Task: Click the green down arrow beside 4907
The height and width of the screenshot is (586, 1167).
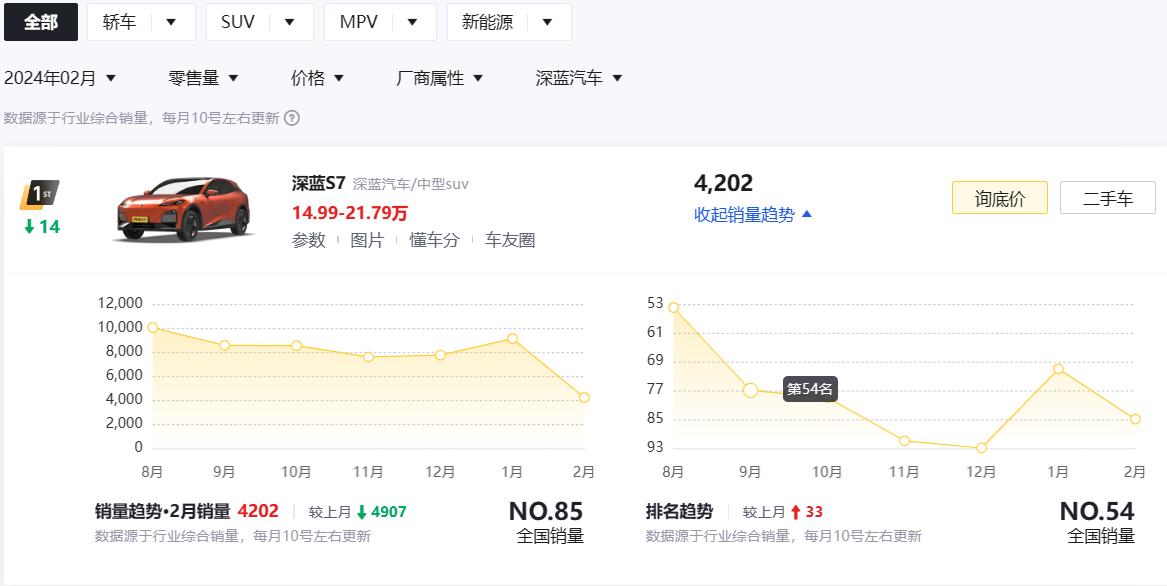Action: pyautogui.click(x=362, y=512)
